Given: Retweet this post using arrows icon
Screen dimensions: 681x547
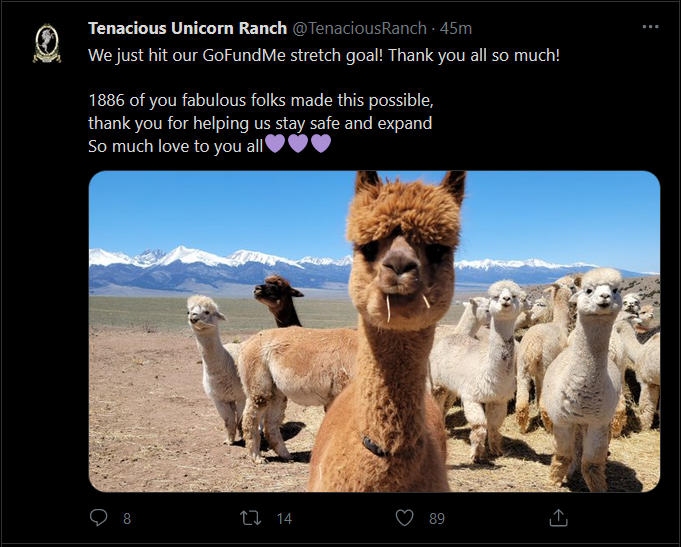Looking at the screenshot, I should 251,518.
